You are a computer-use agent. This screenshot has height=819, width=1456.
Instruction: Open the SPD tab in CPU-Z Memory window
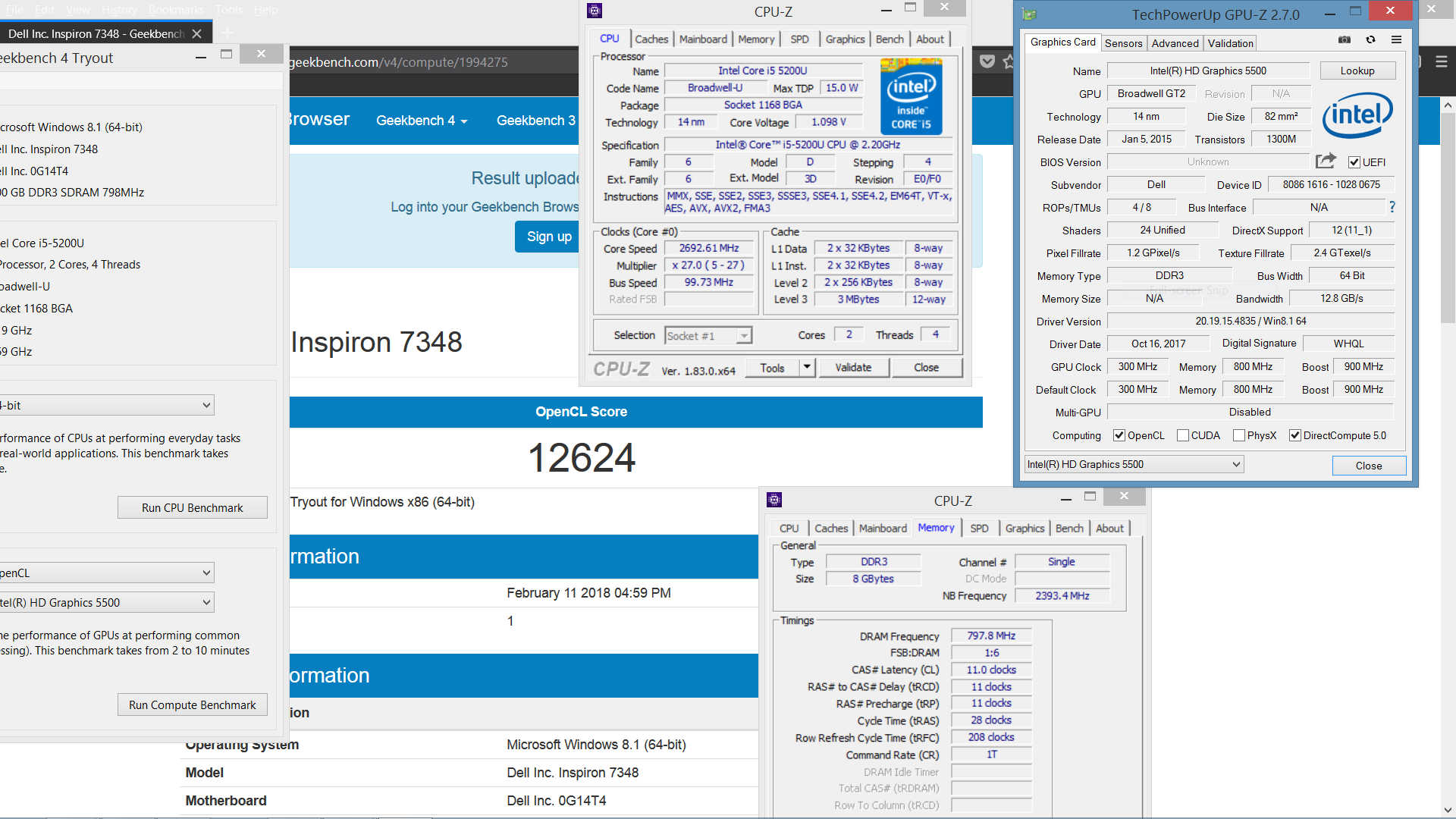pos(979,529)
